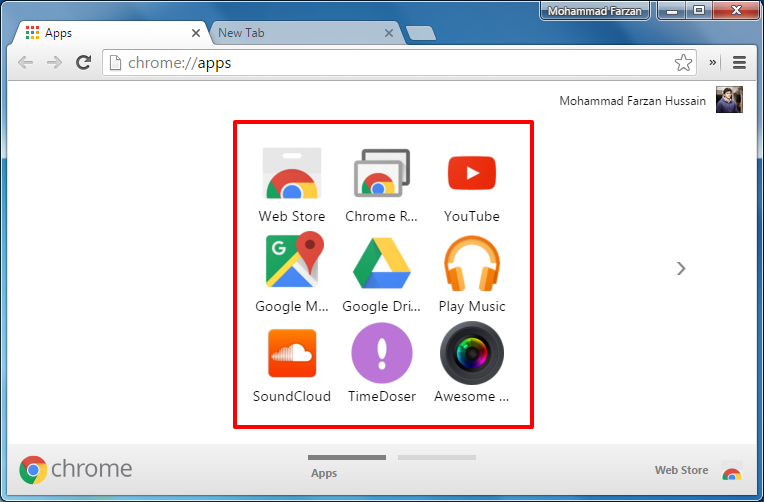Close the Apps tab
Viewport: 764px width, 502px height.
195,33
